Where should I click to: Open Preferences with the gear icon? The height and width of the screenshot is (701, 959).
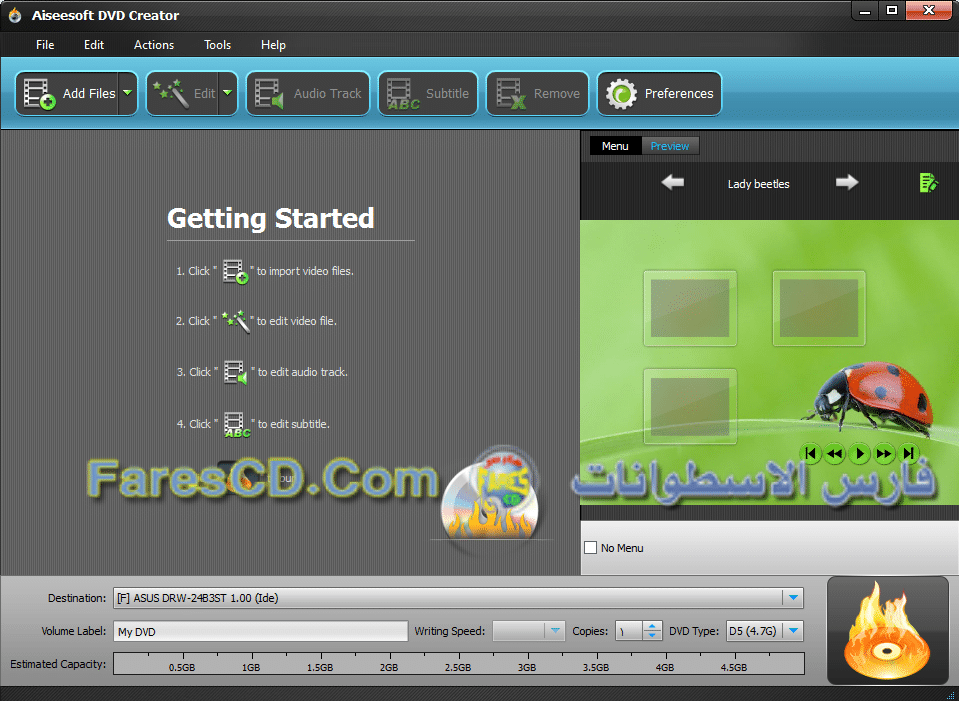point(622,94)
